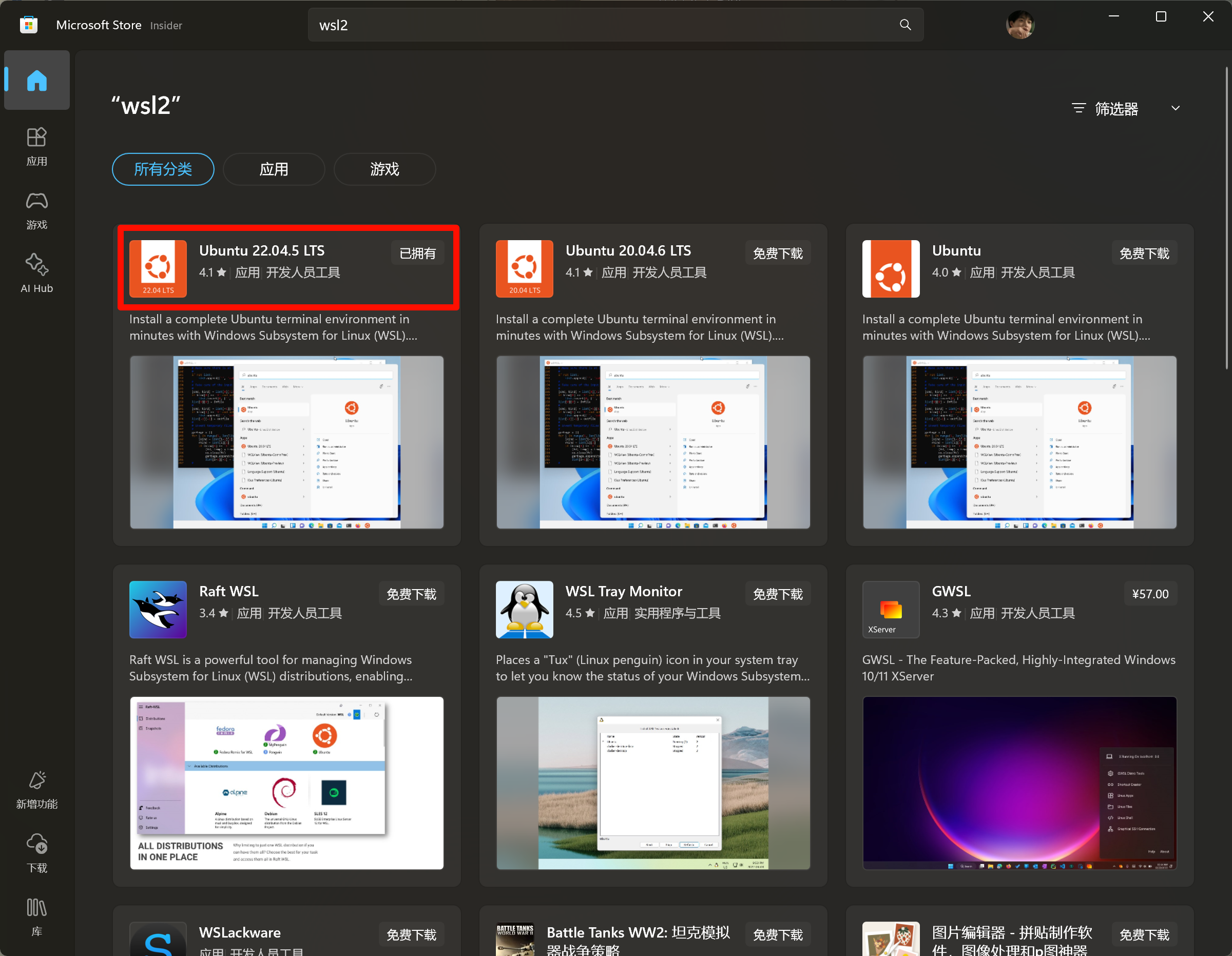The height and width of the screenshot is (956, 1232).
Task: Open the user profile avatar
Action: (x=1020, y=25)
